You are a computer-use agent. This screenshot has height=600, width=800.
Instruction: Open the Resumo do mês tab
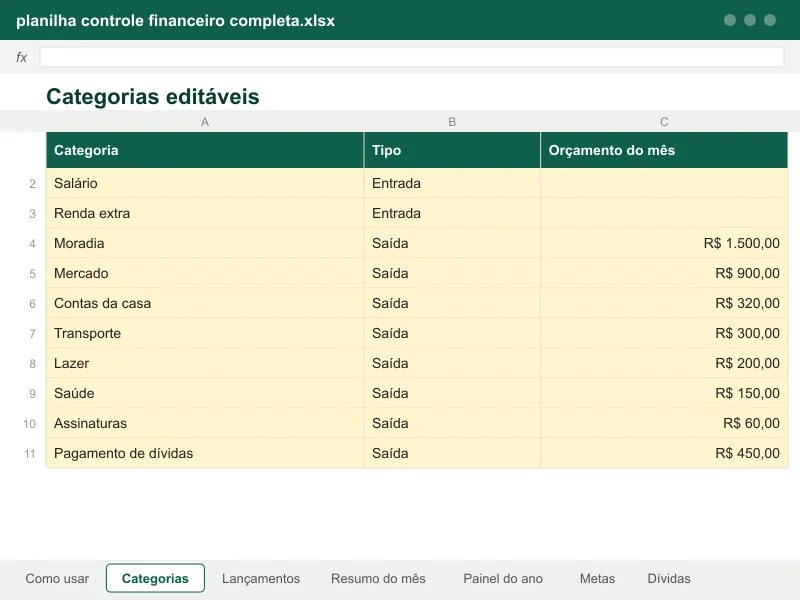(x=378, y=578)
